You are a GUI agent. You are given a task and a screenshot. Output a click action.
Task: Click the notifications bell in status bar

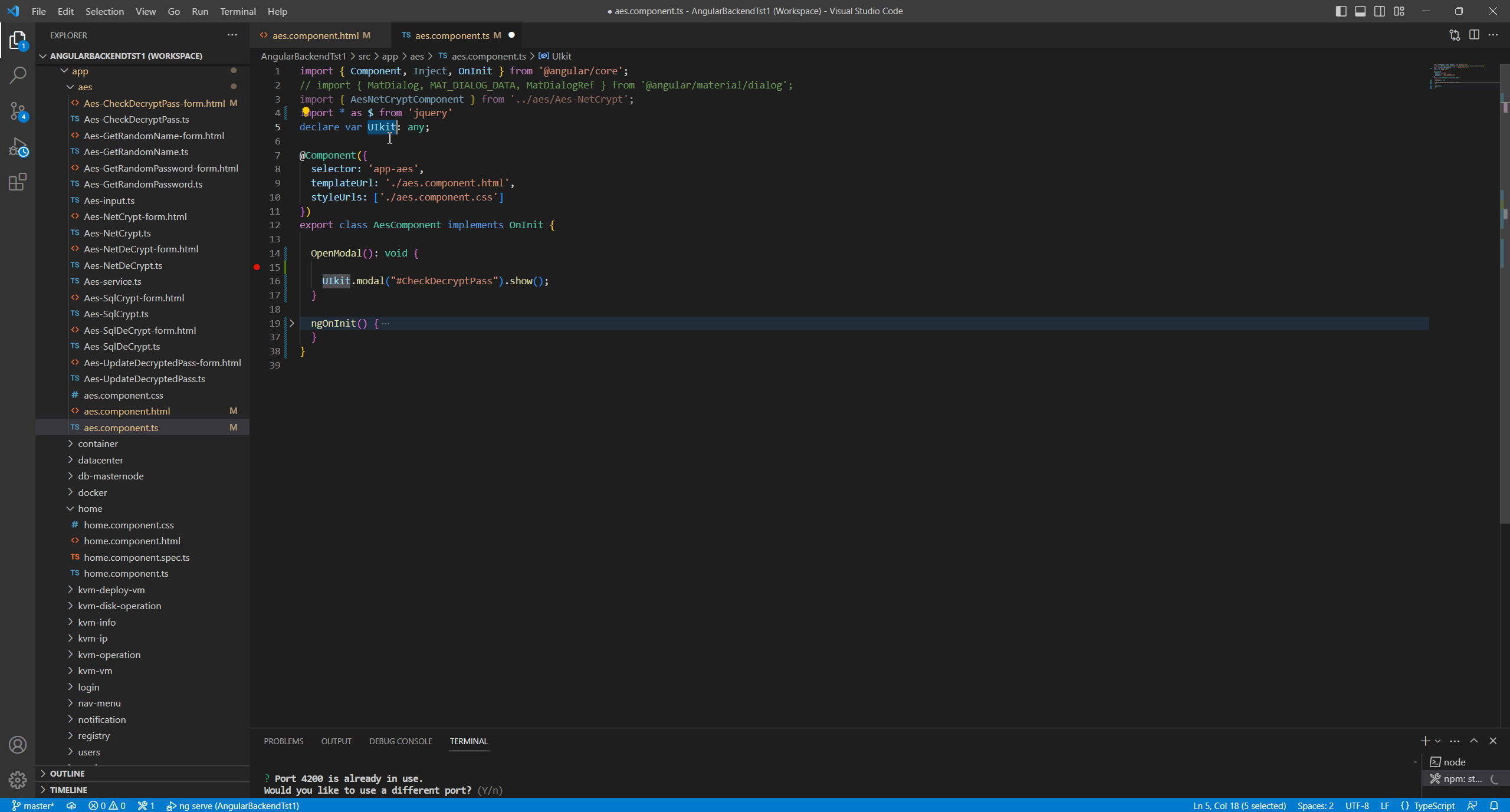(1494, 806)
